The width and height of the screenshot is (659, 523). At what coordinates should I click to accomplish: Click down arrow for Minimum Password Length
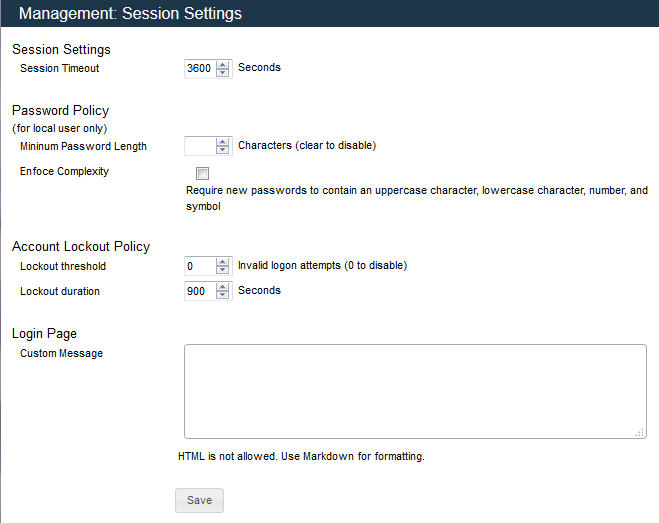(x=222, y=150)
